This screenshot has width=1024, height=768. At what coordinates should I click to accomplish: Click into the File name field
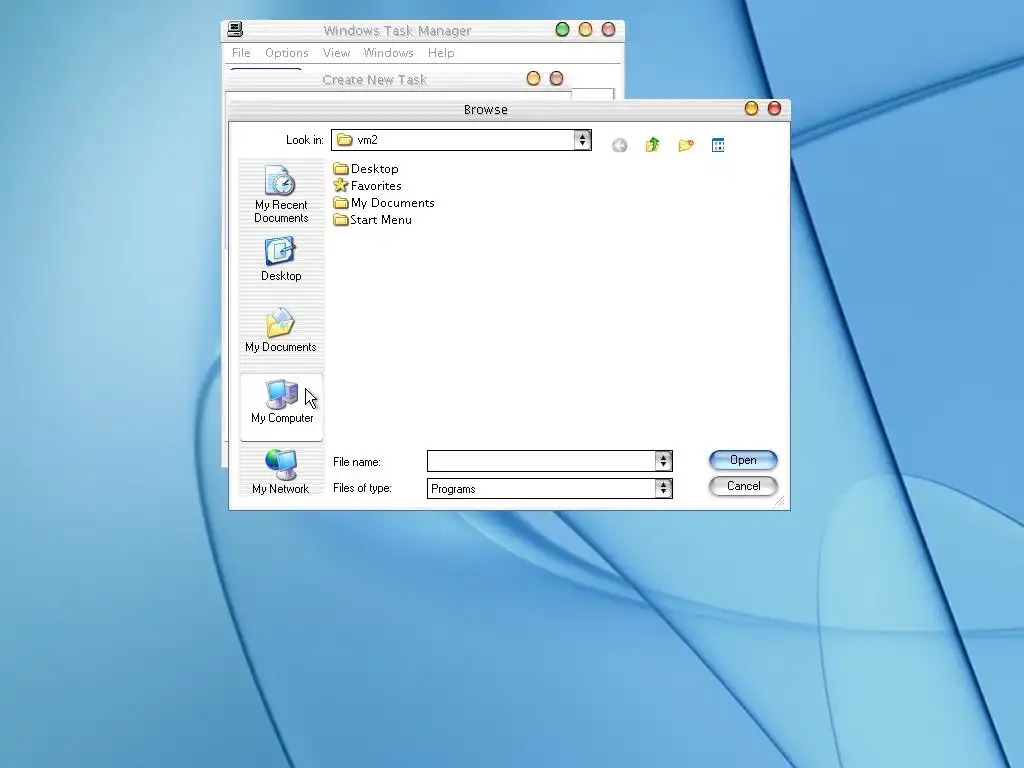tap(541, 461)
